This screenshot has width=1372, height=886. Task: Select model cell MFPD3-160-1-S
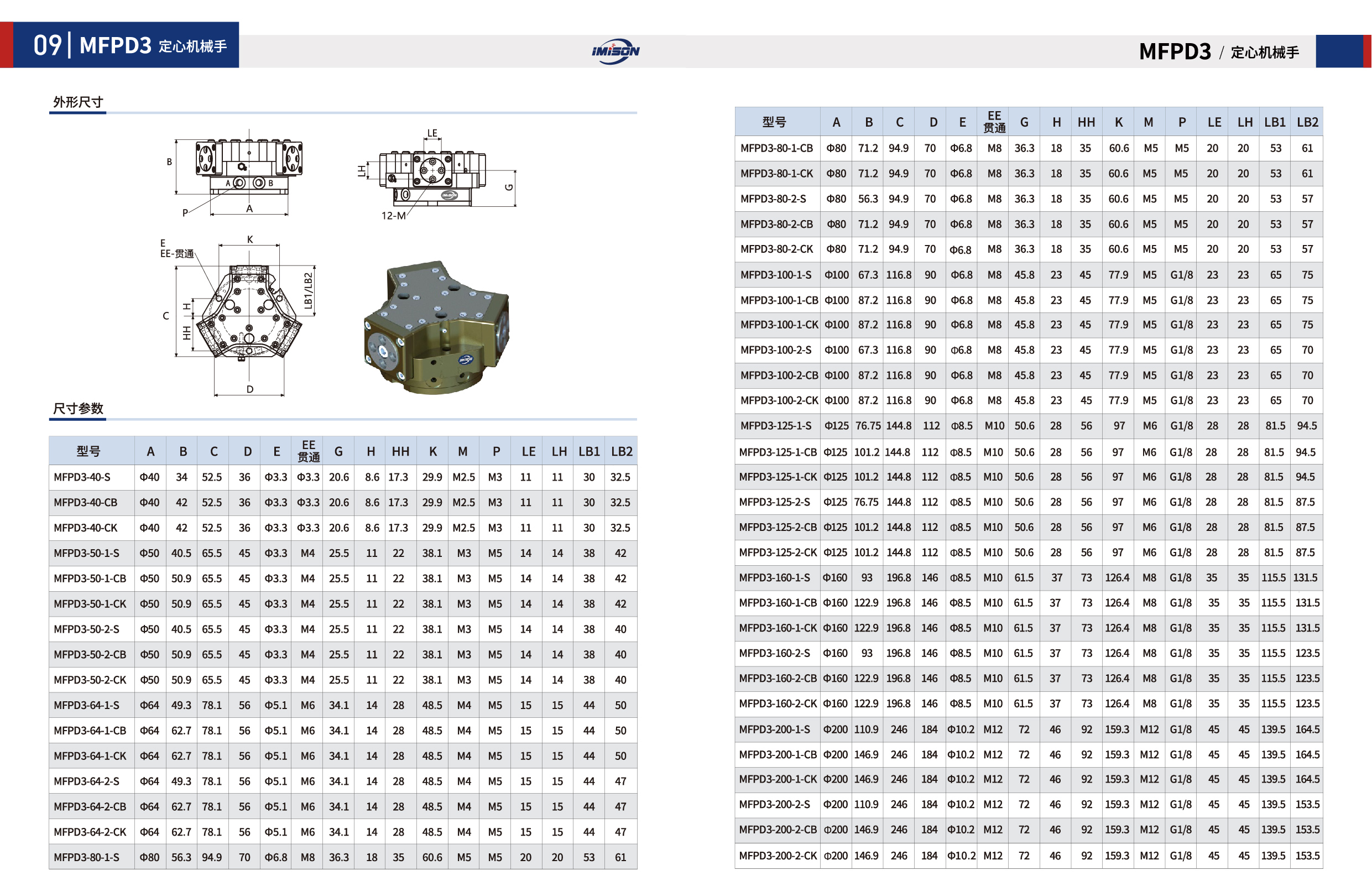[778, 577]
